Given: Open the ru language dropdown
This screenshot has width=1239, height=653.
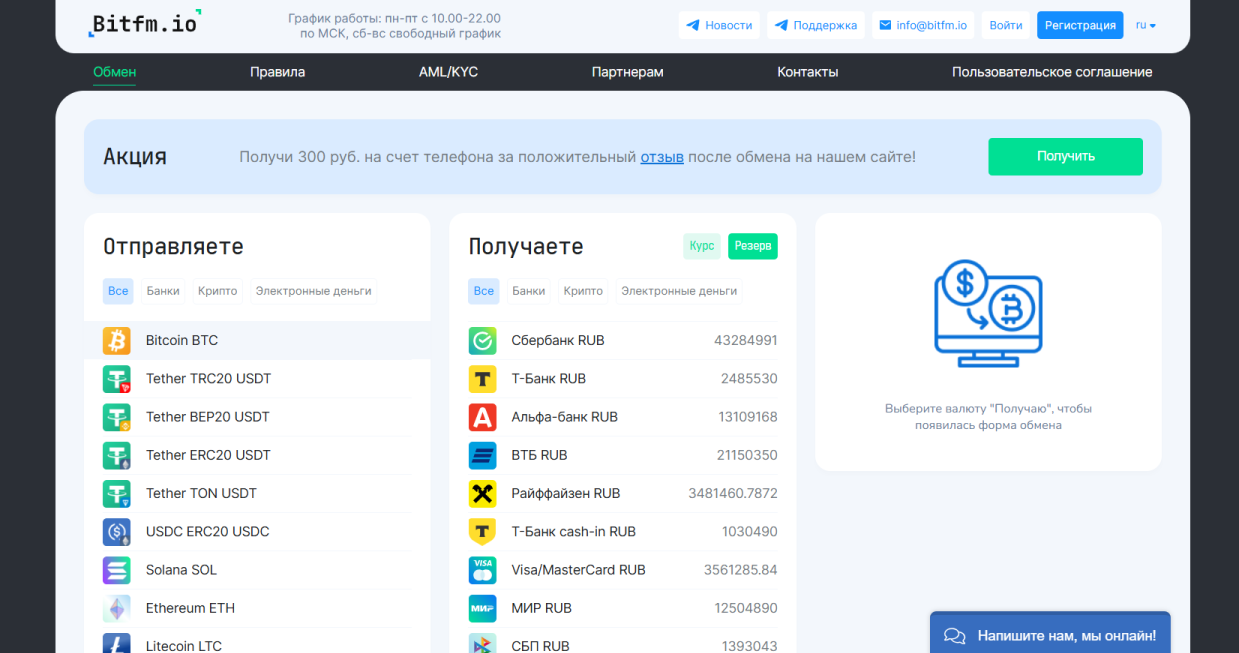Looking at the screenshot, I should [1146, 25].
